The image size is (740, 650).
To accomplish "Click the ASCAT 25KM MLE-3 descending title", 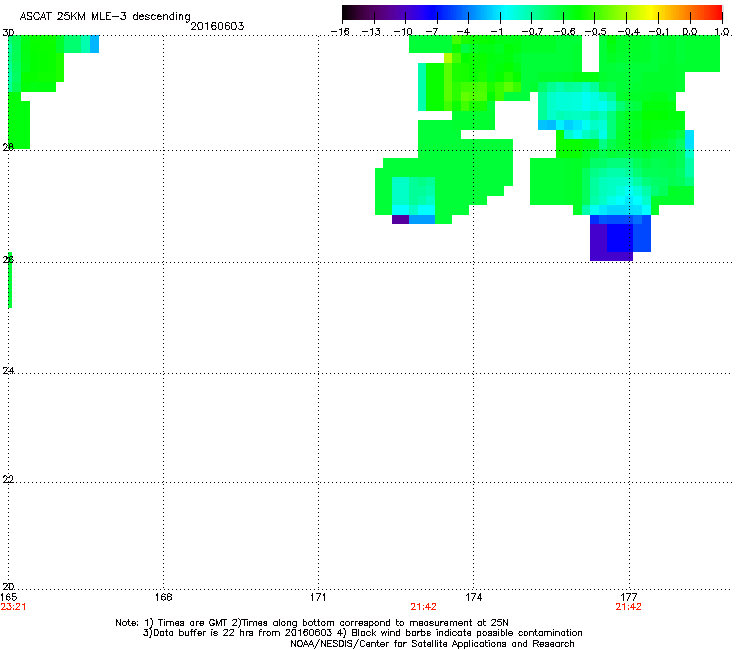I will (105, 16).
